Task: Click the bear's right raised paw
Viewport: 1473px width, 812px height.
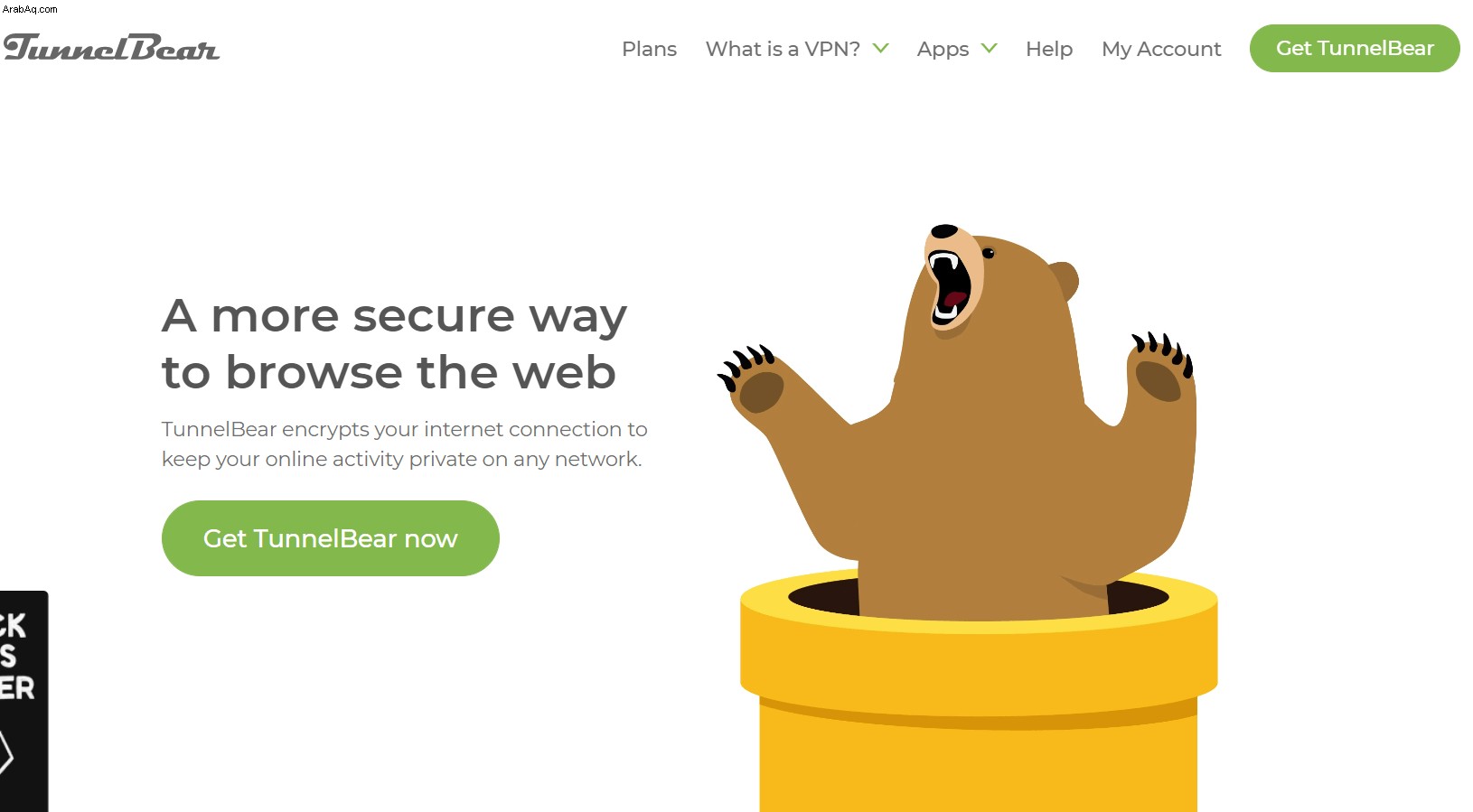Action: pos(1161,369)
